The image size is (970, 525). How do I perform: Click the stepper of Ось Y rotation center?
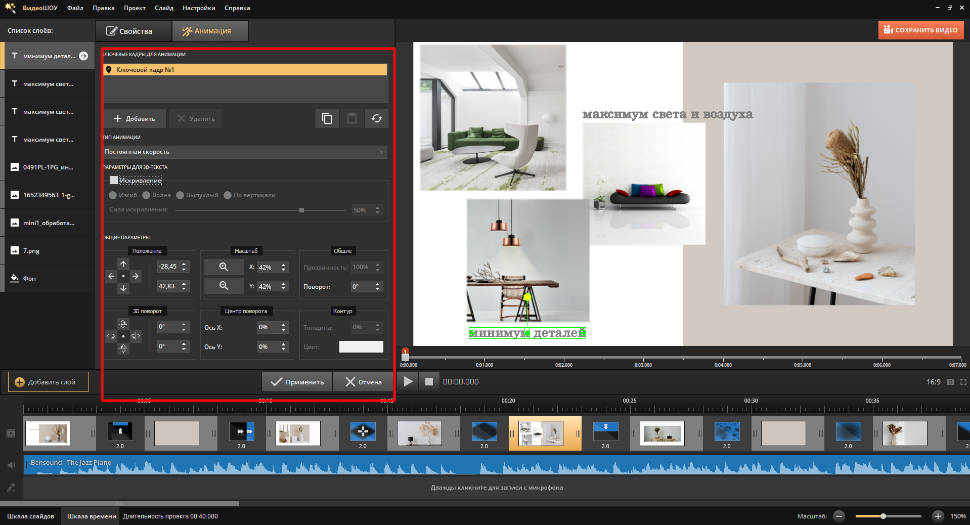point(283,346)
